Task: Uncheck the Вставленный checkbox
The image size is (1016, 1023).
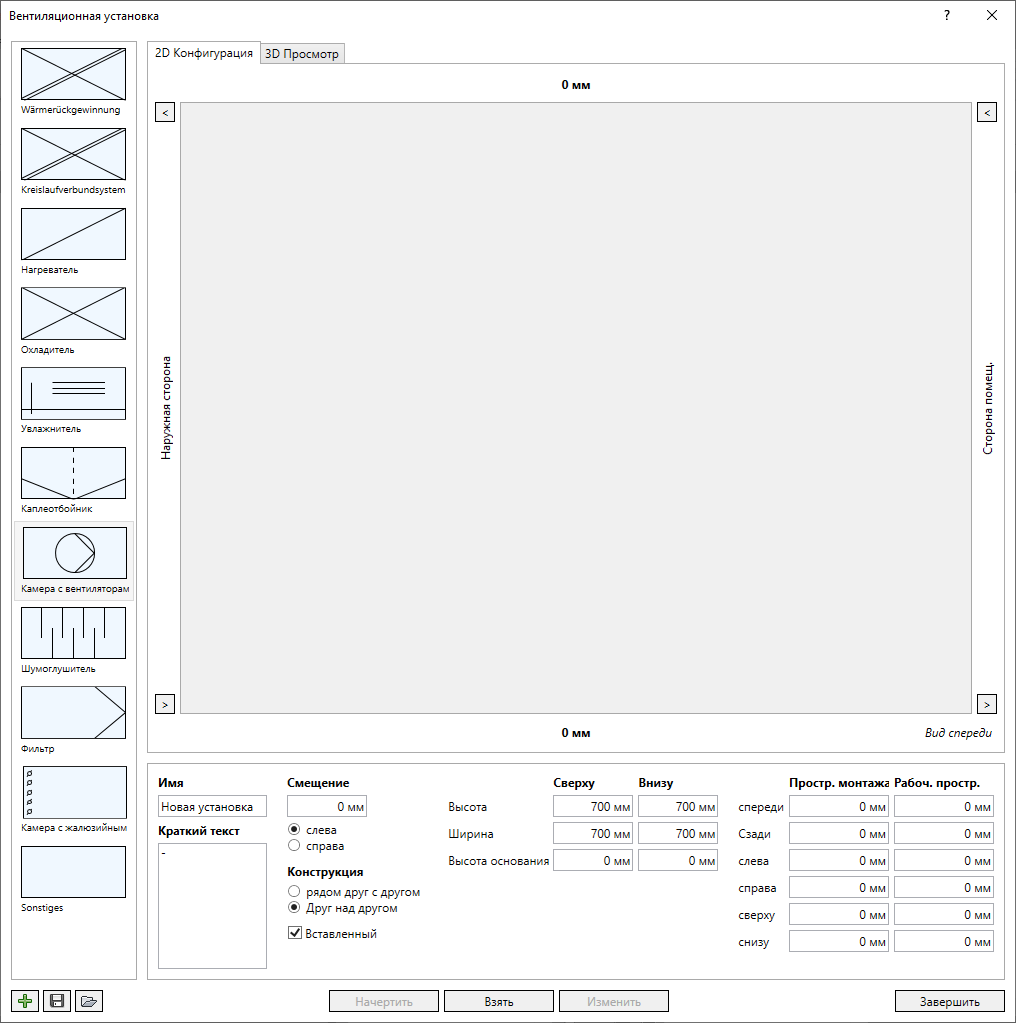Action: (x=295, y=933)
